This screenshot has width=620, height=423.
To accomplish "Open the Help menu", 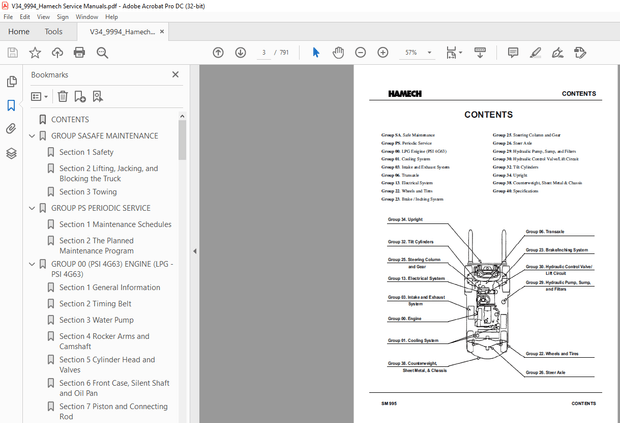I will coord(112,17).
